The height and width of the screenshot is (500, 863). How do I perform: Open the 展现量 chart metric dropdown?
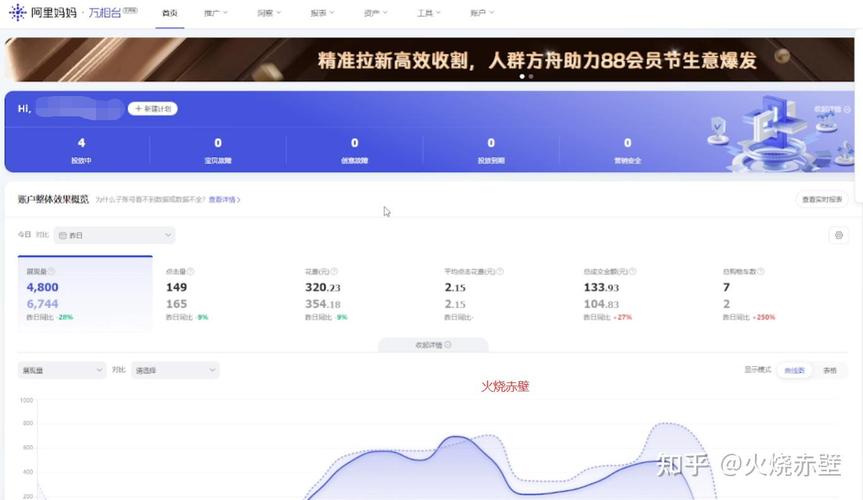[62, 370]
